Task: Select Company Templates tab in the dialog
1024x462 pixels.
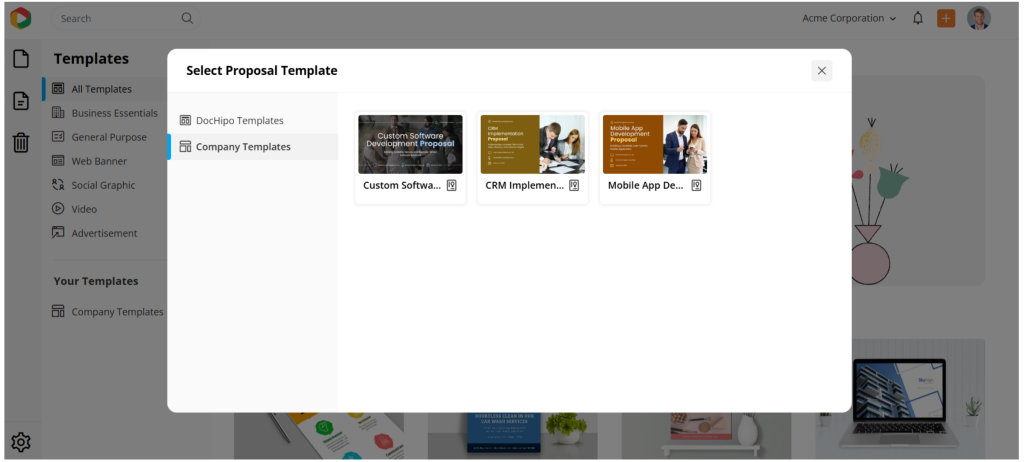Action: click(x=253, y=146)
